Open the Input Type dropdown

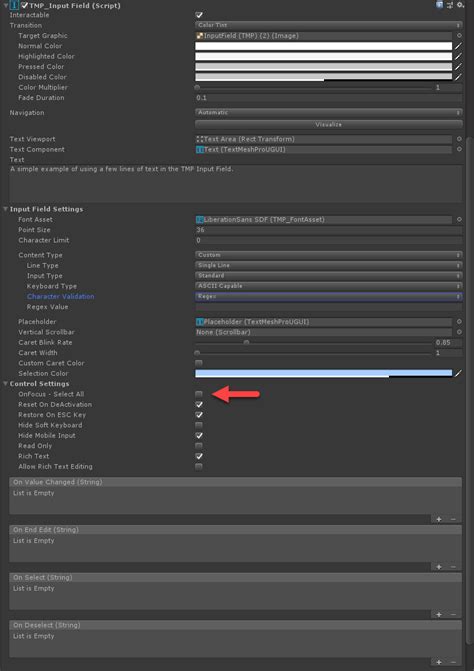tap(329, 276)
